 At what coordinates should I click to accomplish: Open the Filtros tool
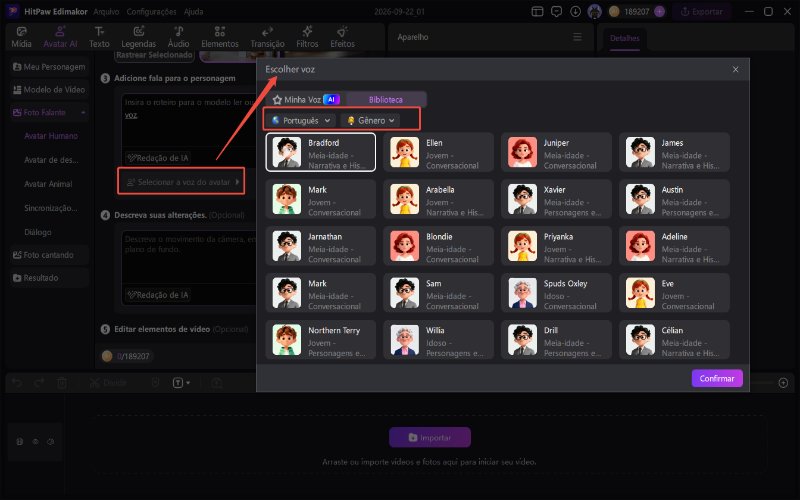[307, 37]
